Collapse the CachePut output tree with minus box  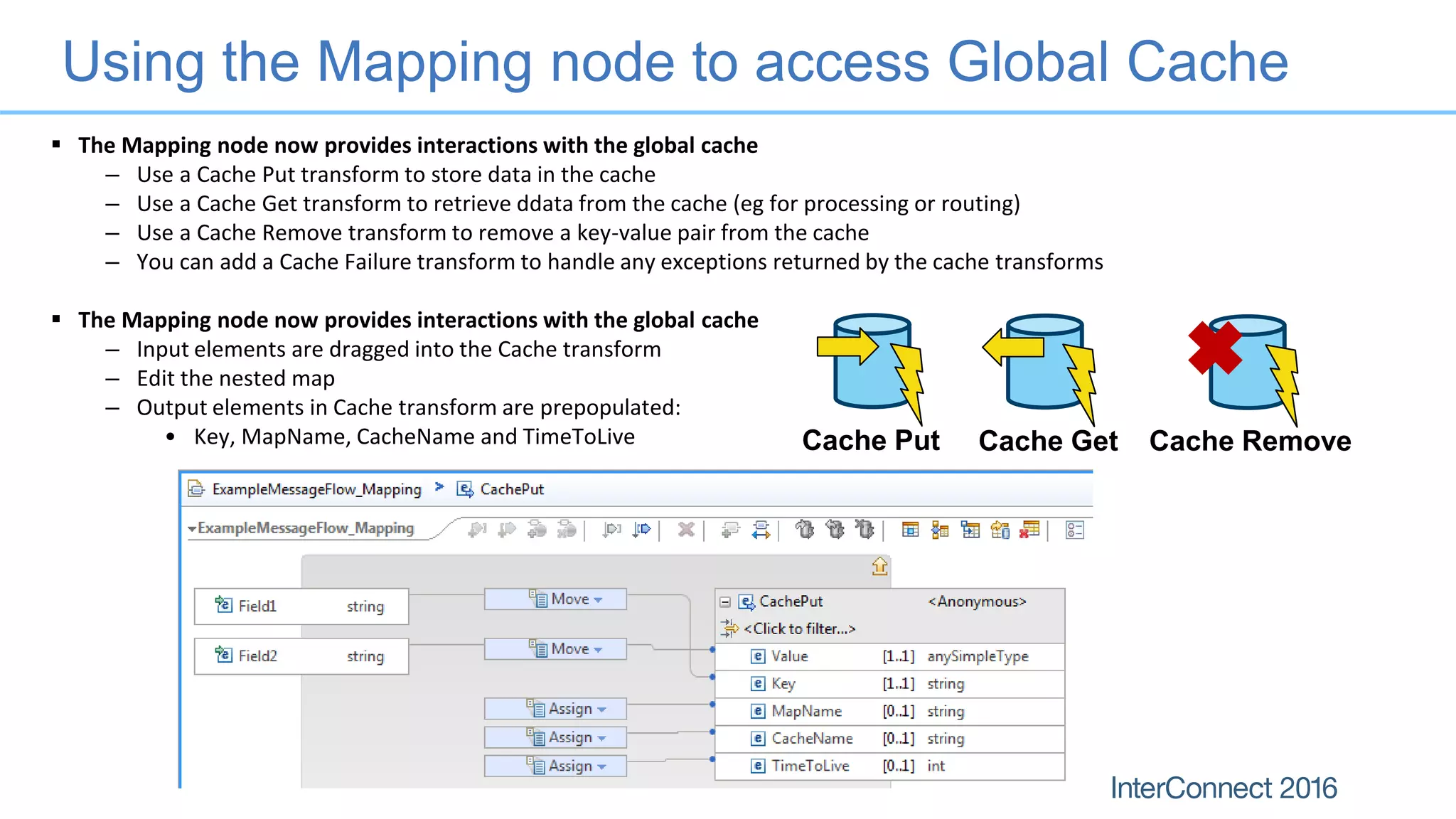click(725, 602)
